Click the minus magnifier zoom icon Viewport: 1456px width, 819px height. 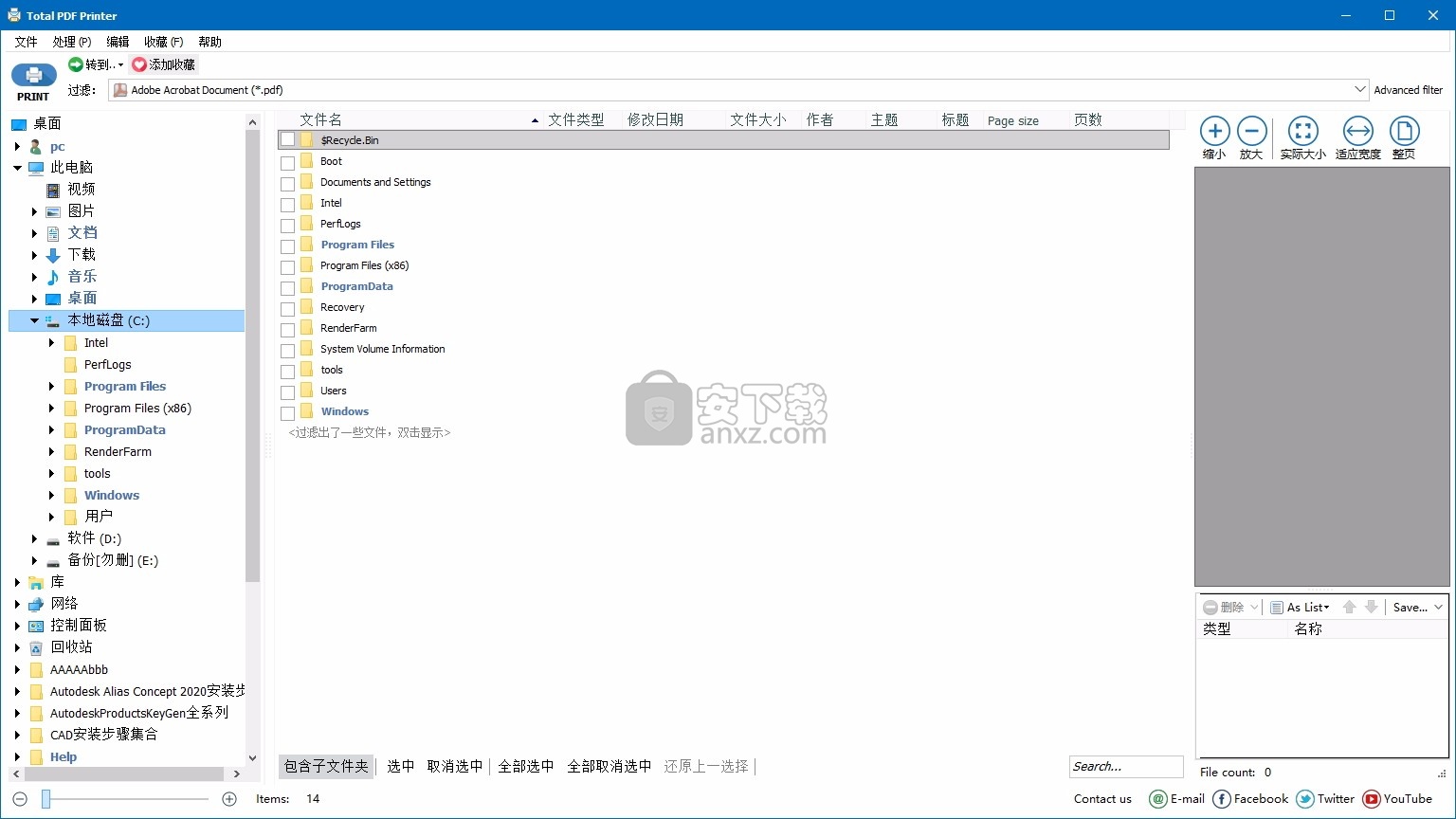tap(1251, 131)
